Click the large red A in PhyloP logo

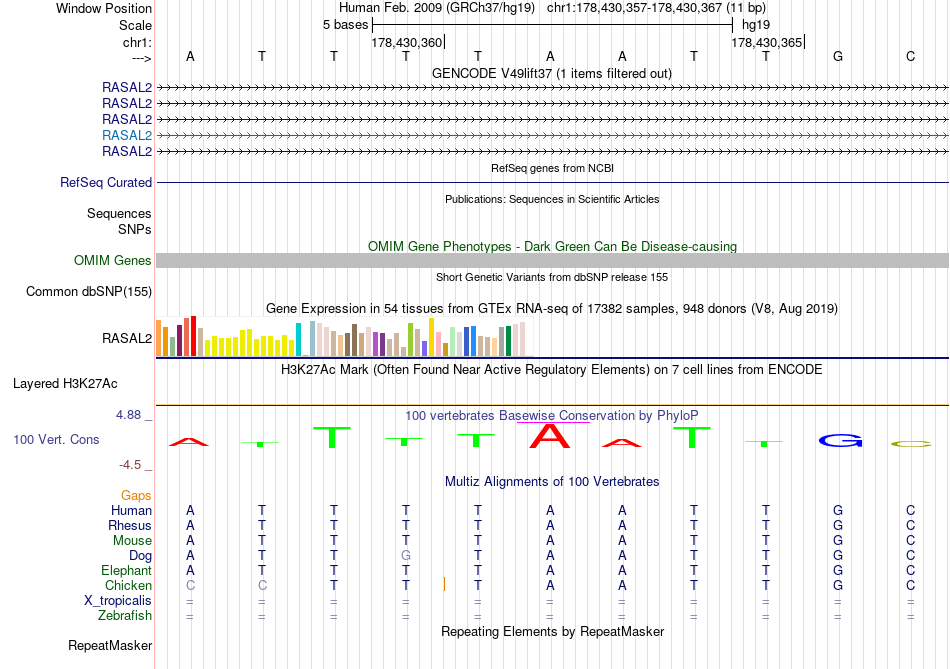coord(550,436)
